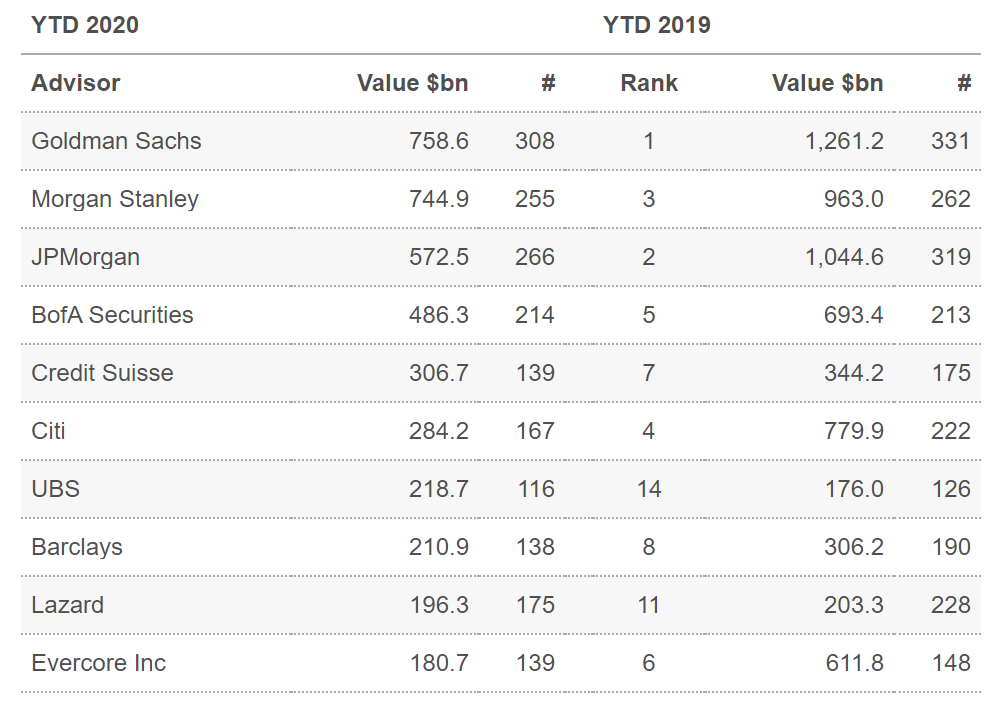This screenshot has width=990, height=703.
Task: Click Morgan Stanley 2020 value 744.9
Action: [438, 199]
